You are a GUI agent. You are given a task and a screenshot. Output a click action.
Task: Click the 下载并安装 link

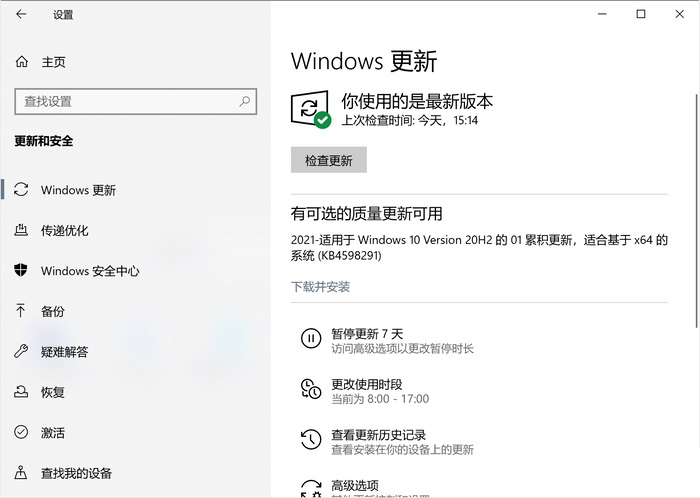[320, 287]
